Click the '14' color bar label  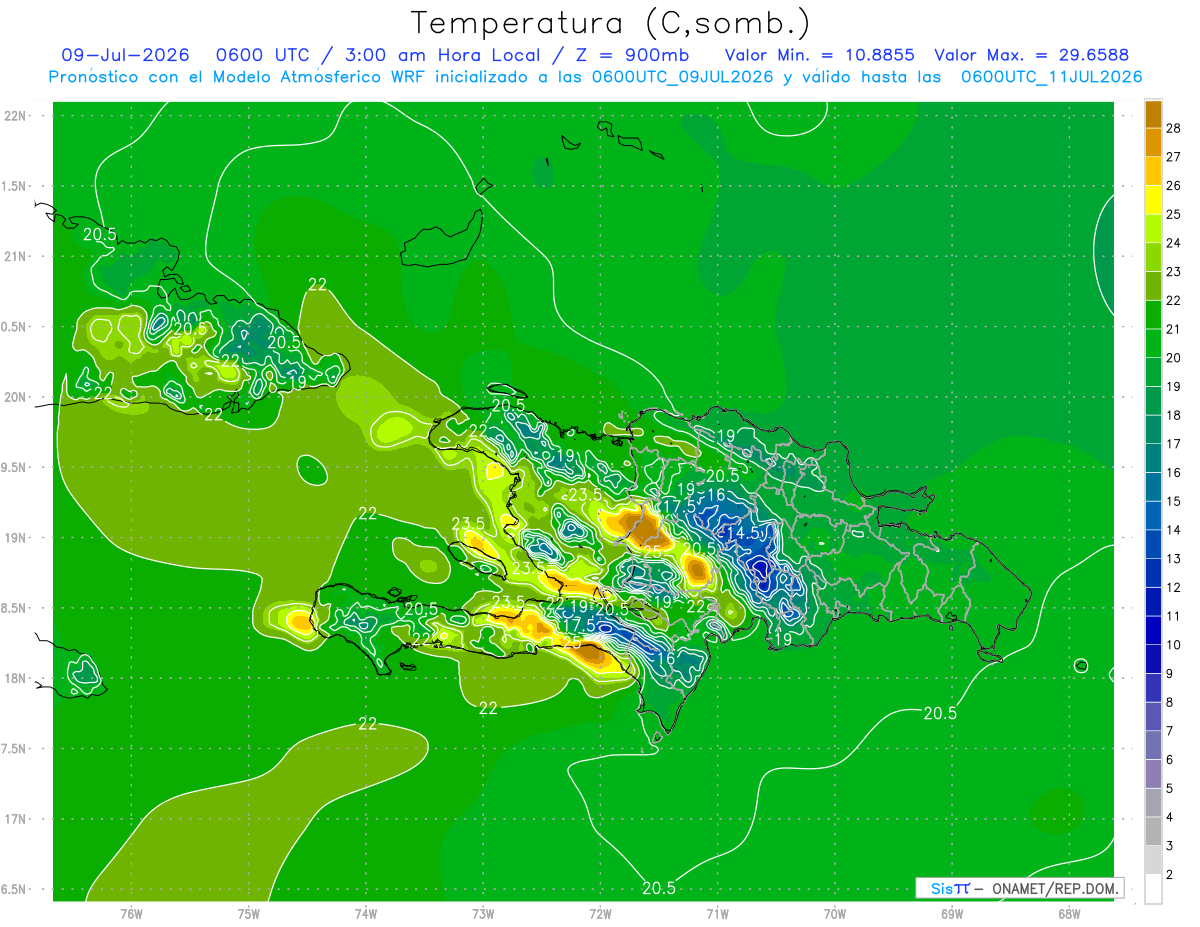[x=1173, y=530]
